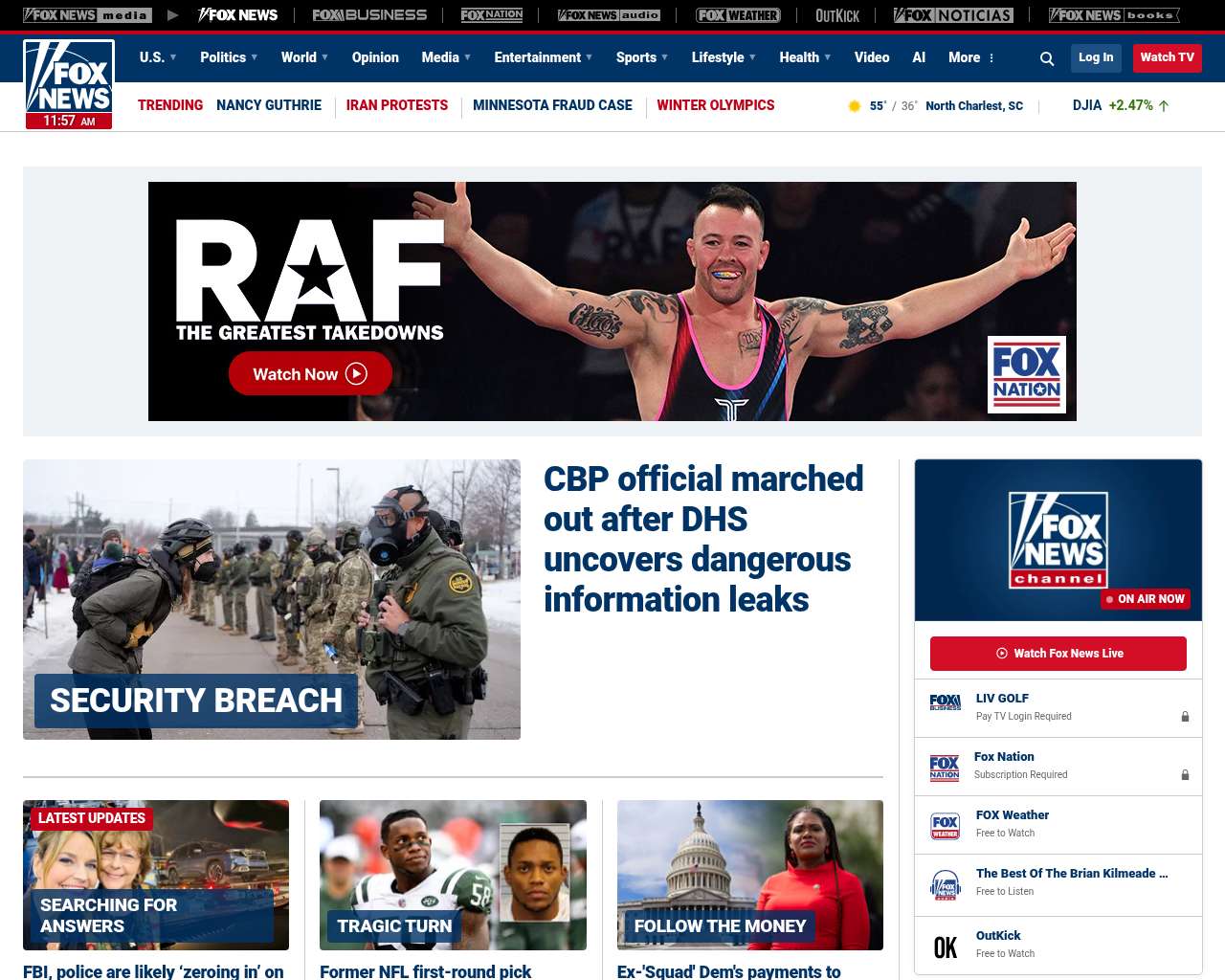This screenshot has width=1225, height=980.
Task: Click Fox Weather icon in sidebar list
Action: (x=946, y=826)
